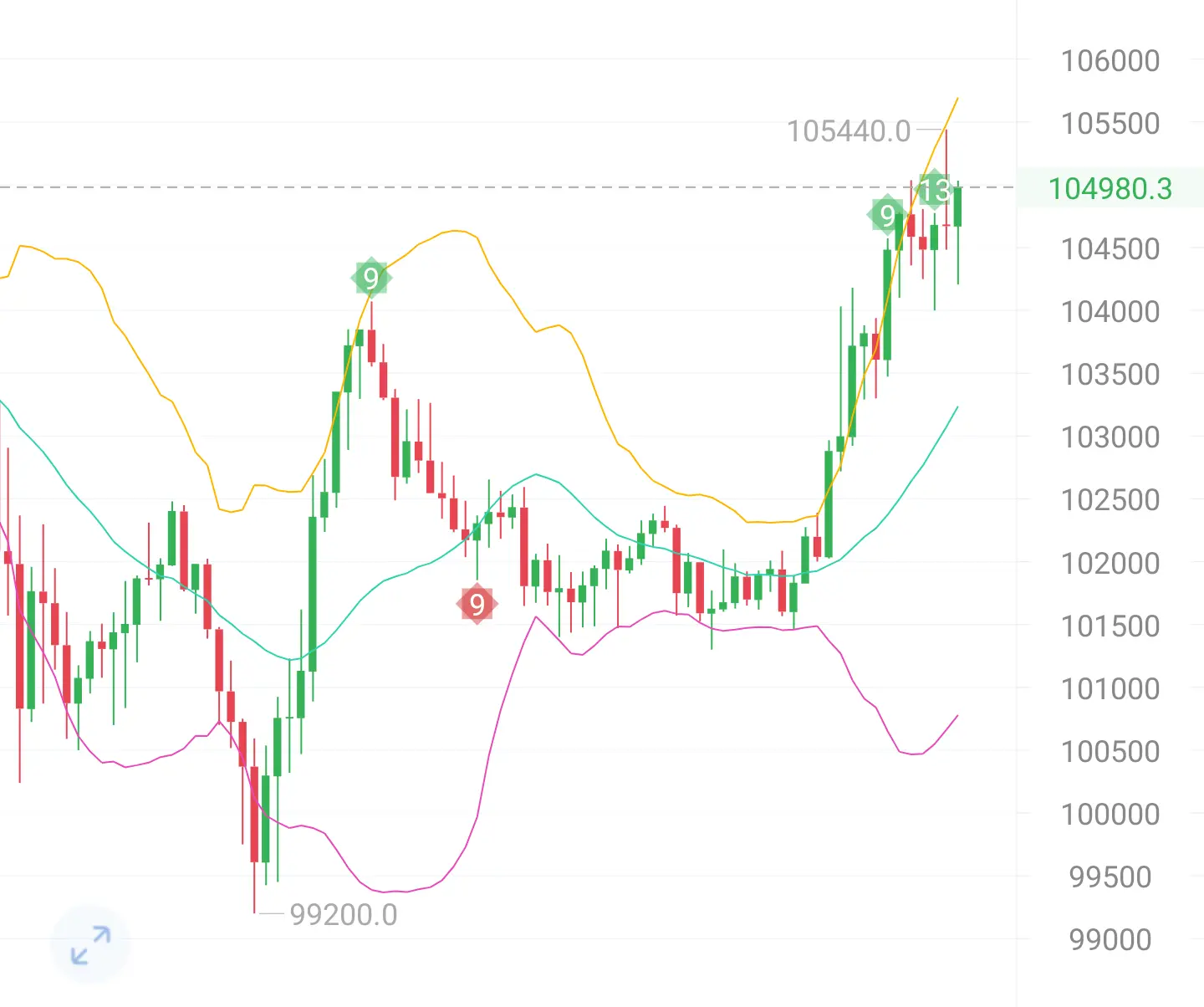Click the 101000 axis label
1204x1007 pixels.
coord(1110,688)
